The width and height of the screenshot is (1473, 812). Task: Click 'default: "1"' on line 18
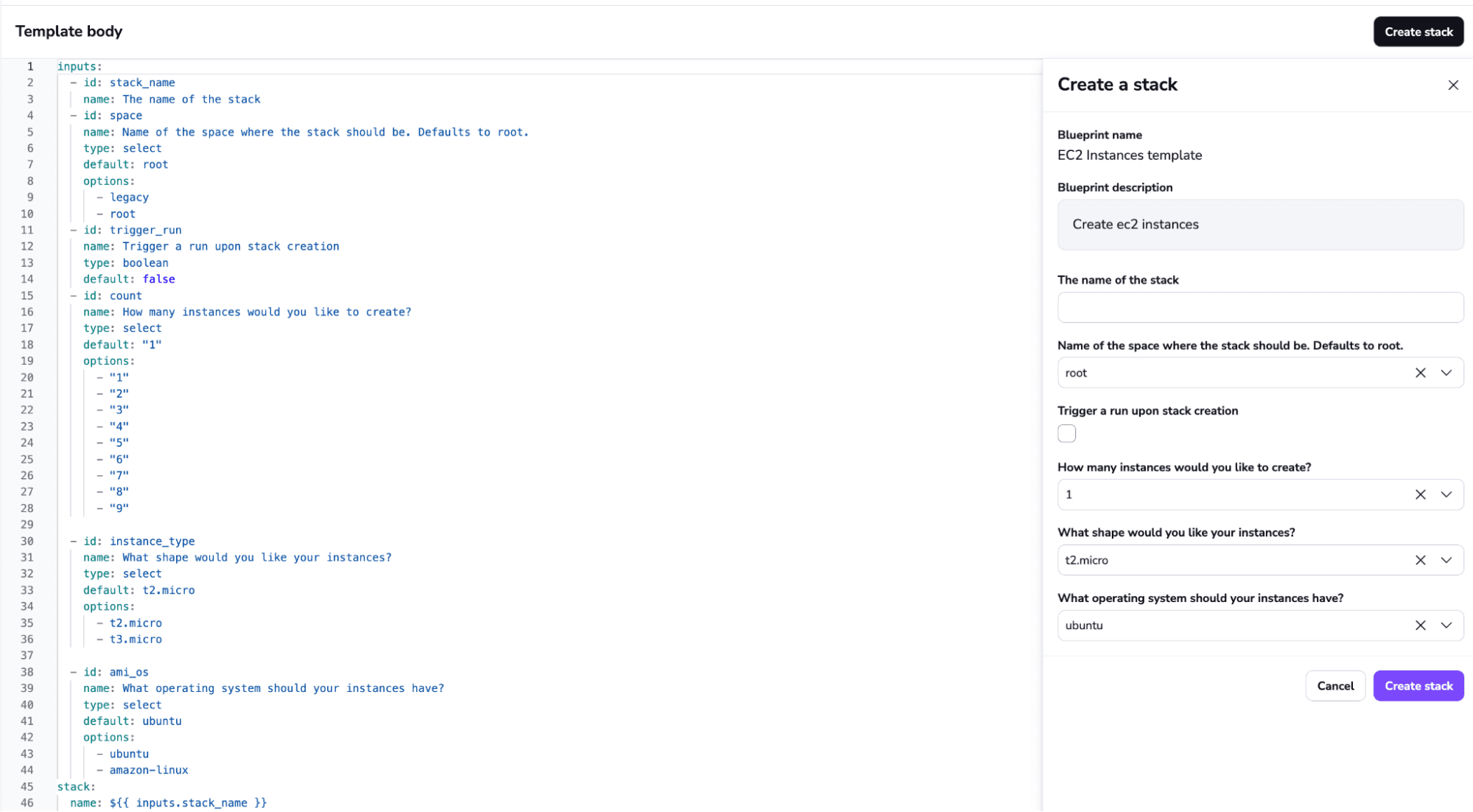pos(122,345)
